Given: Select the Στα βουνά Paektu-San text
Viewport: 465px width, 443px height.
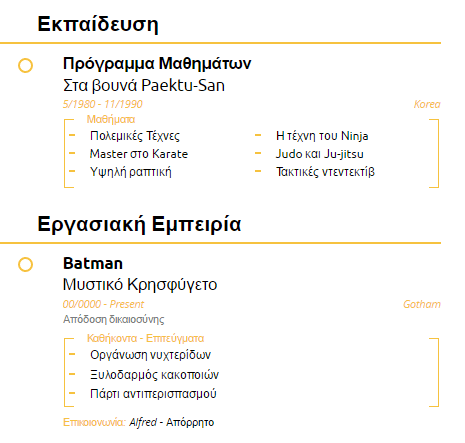Looking at the screenshot, I should (x=144, y=85).
